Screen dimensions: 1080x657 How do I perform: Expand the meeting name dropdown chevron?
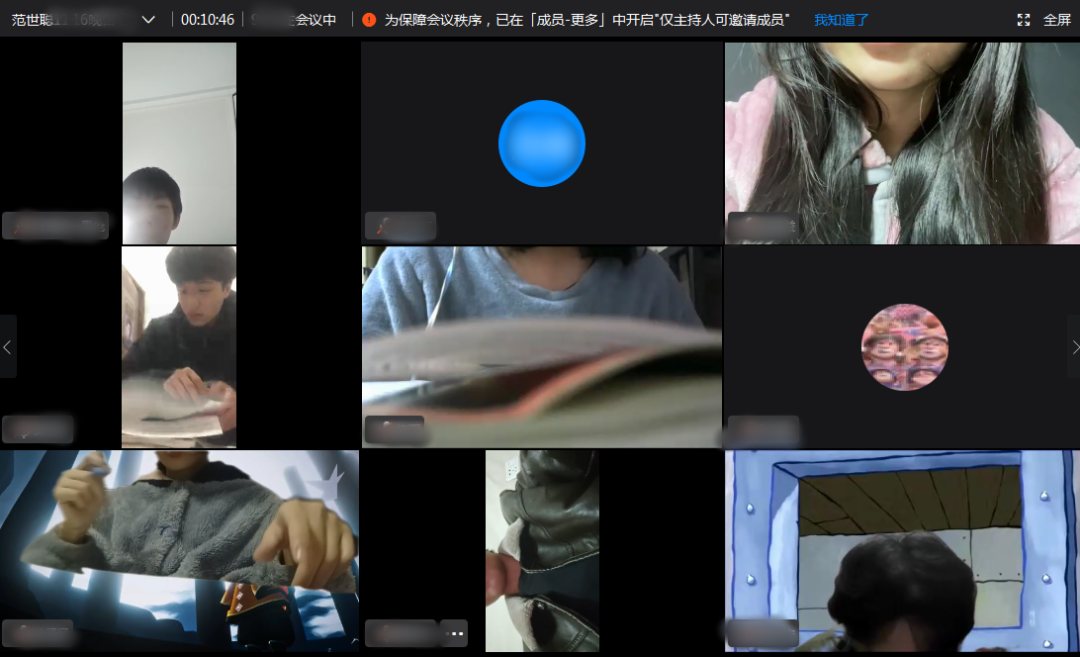[x=149, y=20]
